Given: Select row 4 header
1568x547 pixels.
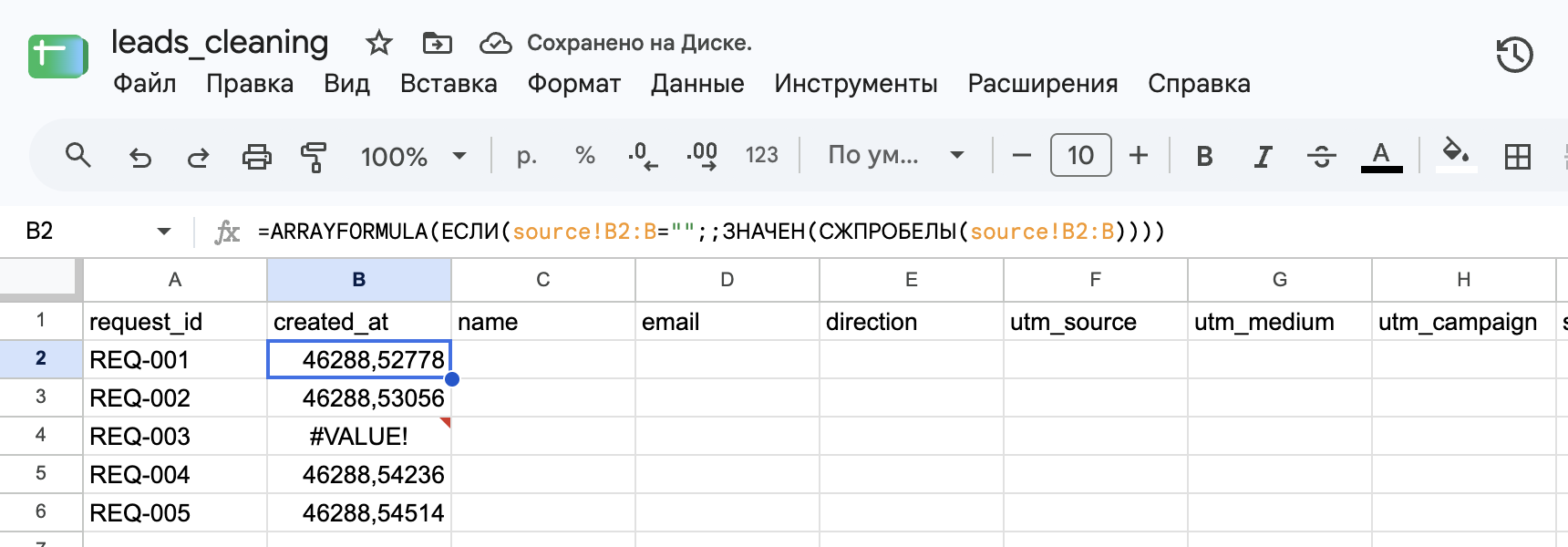Looking at the screenshot, I should 41,436.
